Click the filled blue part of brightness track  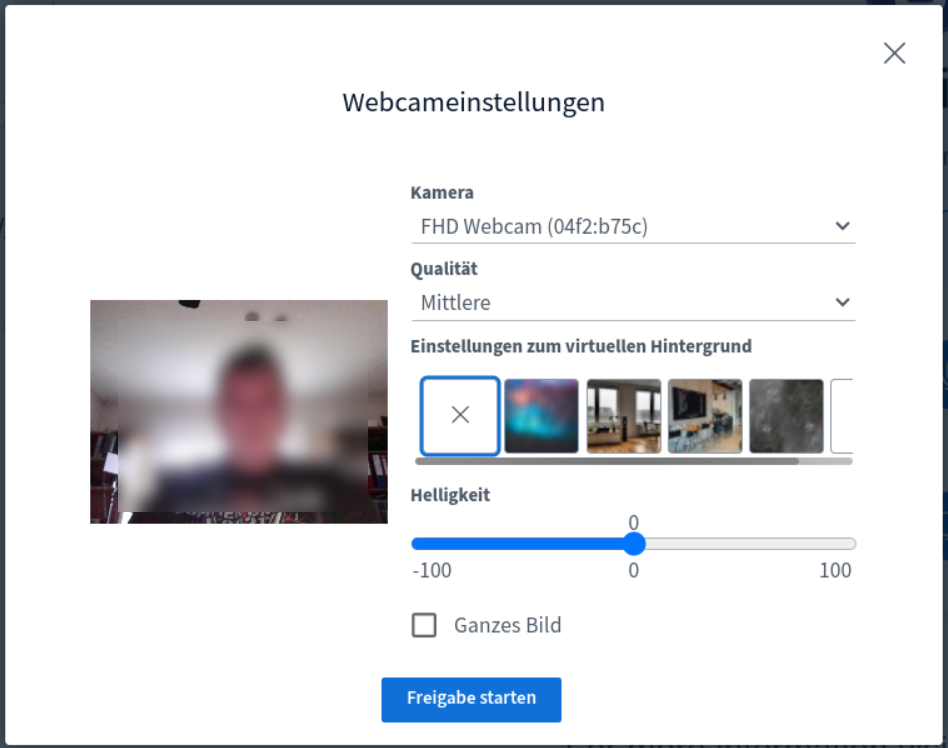click(520, 544)
